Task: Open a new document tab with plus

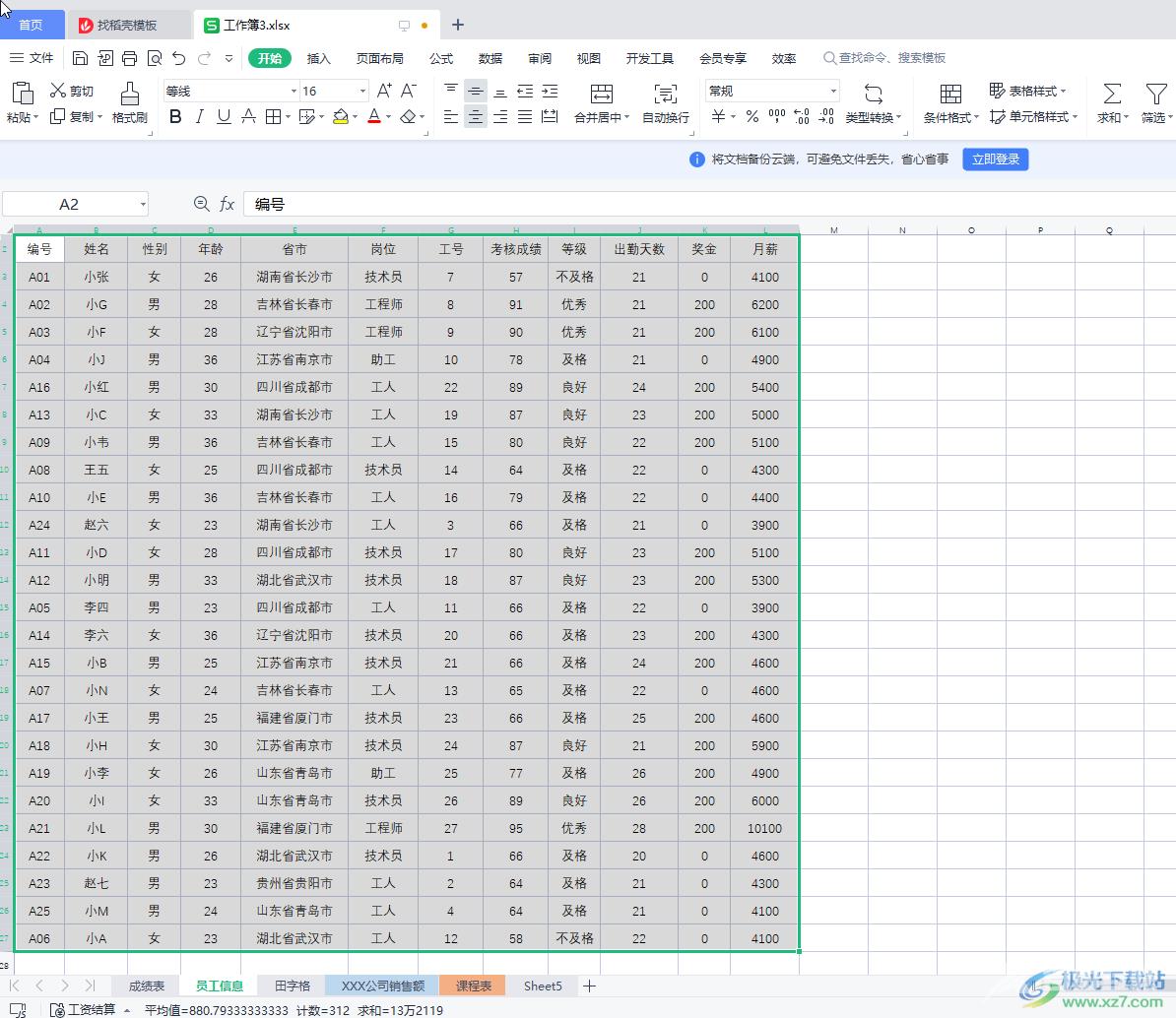Action: 458,25
